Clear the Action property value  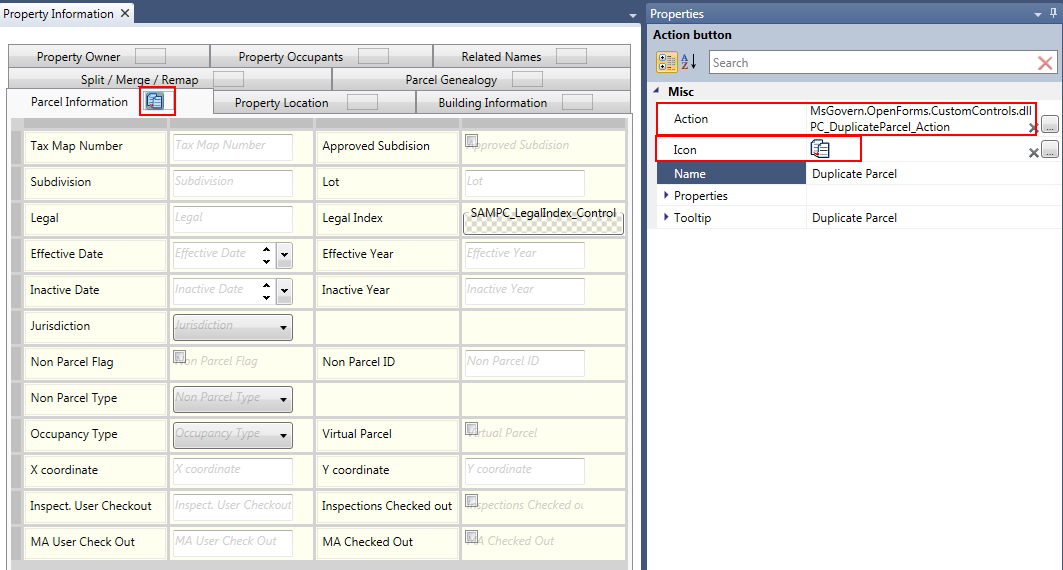click(x=1033, y=128)
